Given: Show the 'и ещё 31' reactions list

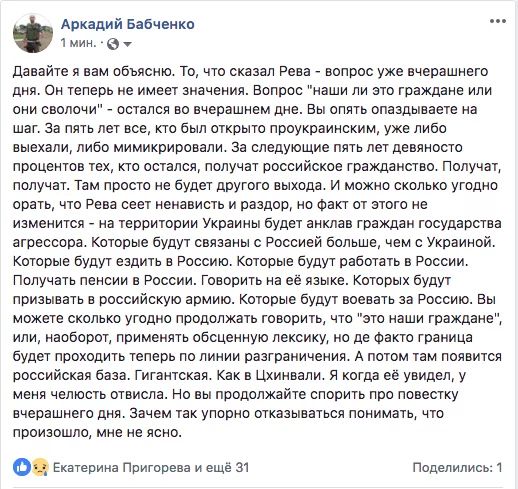Looking at the screenshot, I should pos(222,467).
